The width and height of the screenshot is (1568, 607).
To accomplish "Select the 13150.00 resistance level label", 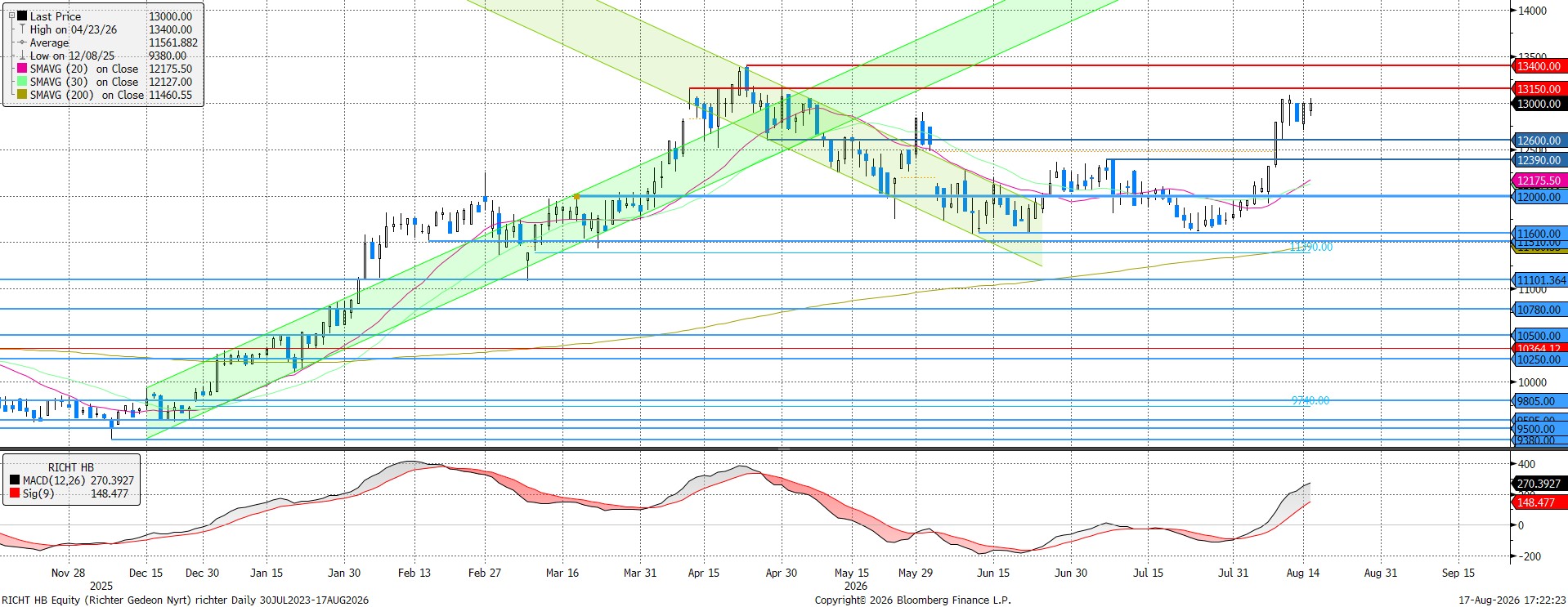I will click(x=1540, y=89).
